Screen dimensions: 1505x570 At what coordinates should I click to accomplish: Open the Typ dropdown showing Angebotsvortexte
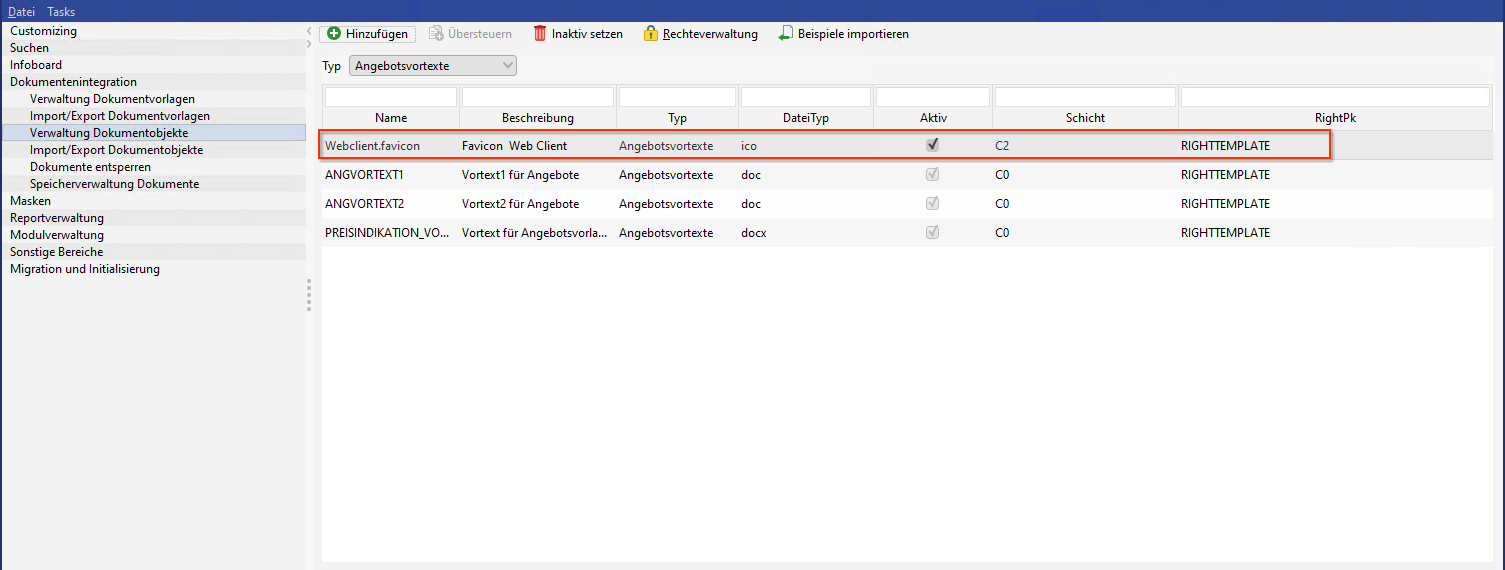(x=432, y=66)
